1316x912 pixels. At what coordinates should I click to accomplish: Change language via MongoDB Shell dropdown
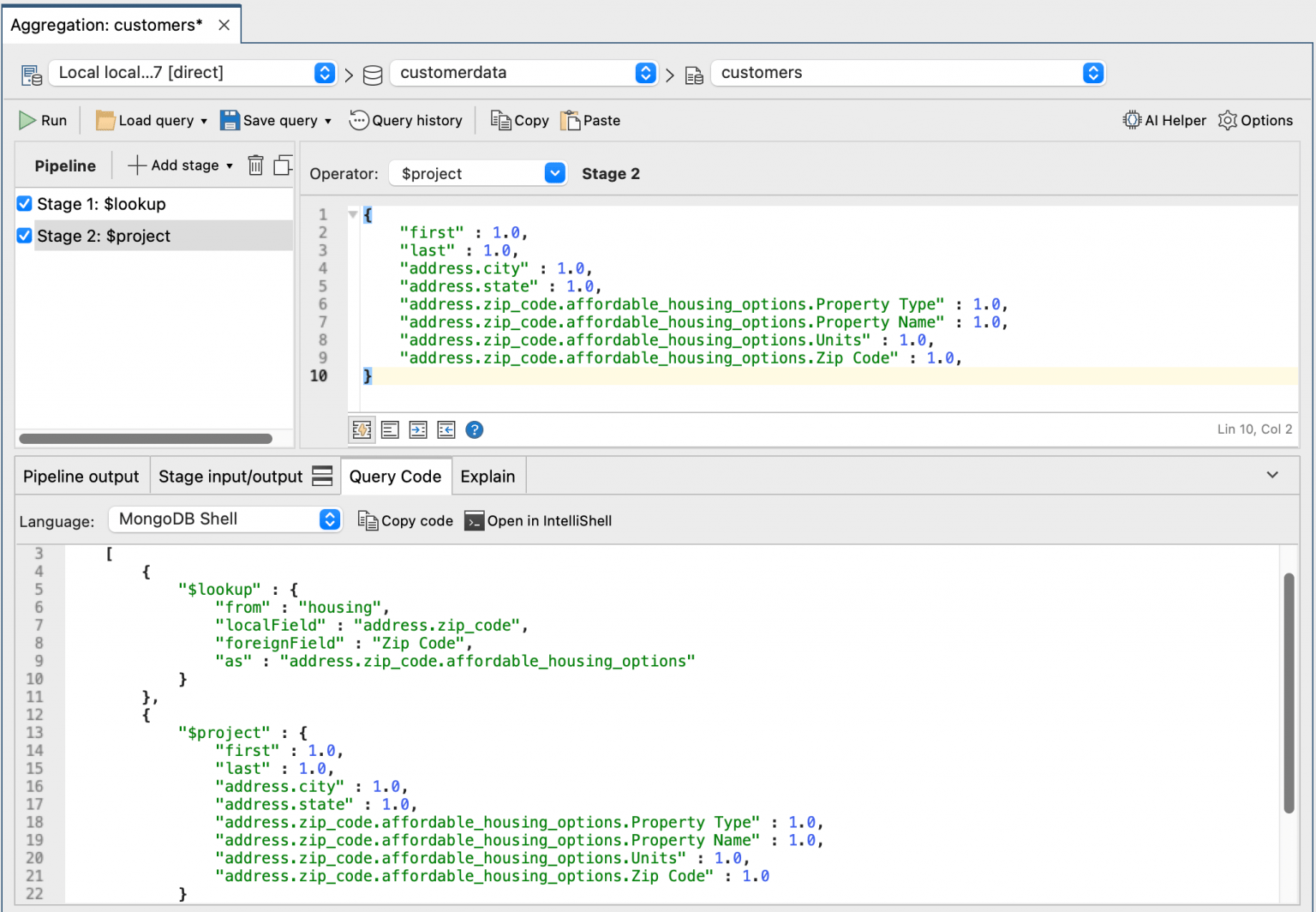(329, 519)
